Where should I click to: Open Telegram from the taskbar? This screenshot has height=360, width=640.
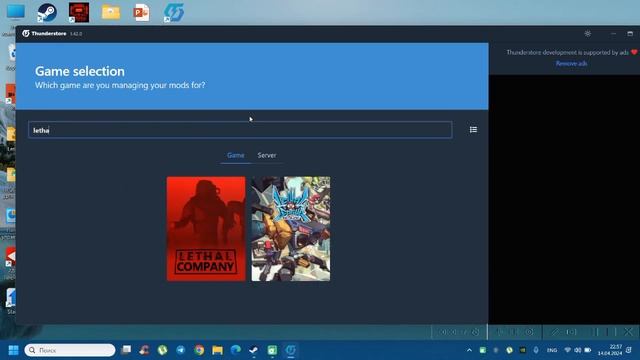181,350
